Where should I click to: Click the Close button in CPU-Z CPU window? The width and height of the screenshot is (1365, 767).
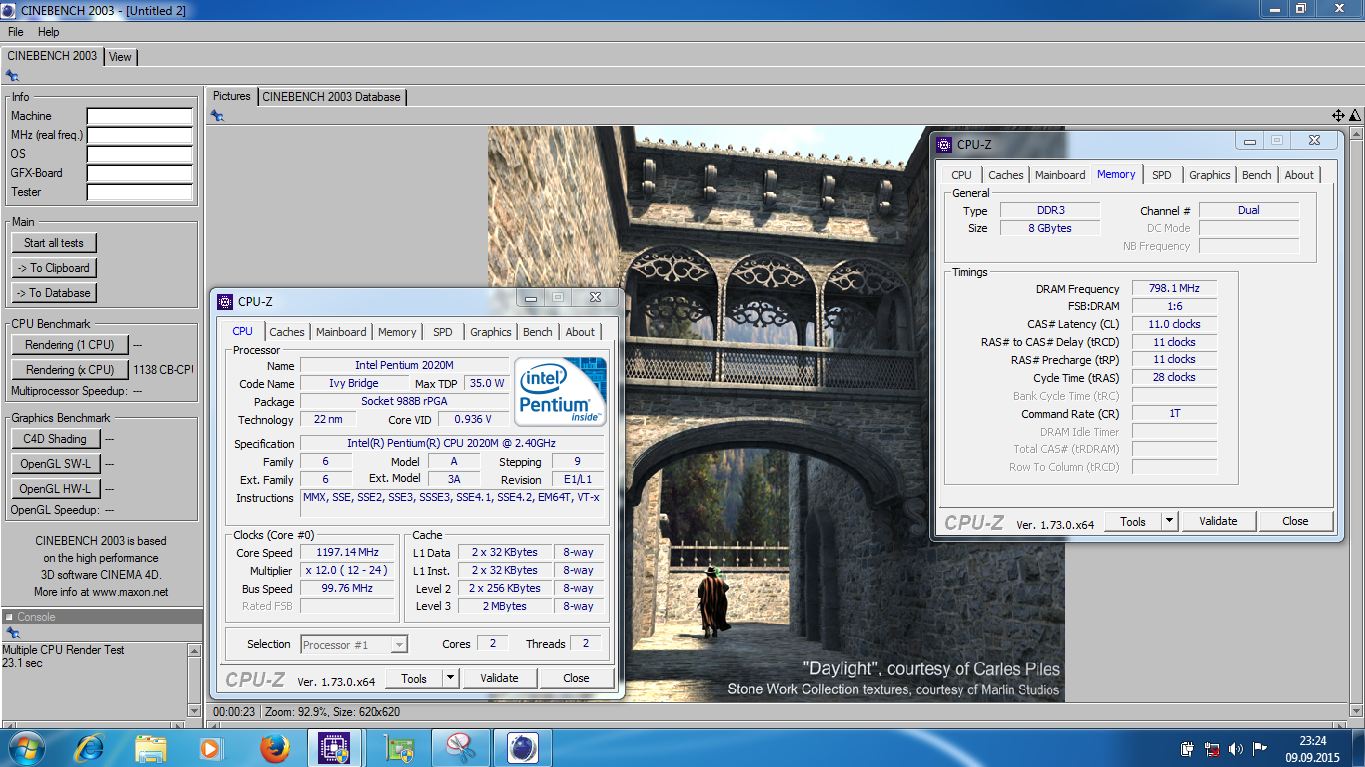click(576, 678)
